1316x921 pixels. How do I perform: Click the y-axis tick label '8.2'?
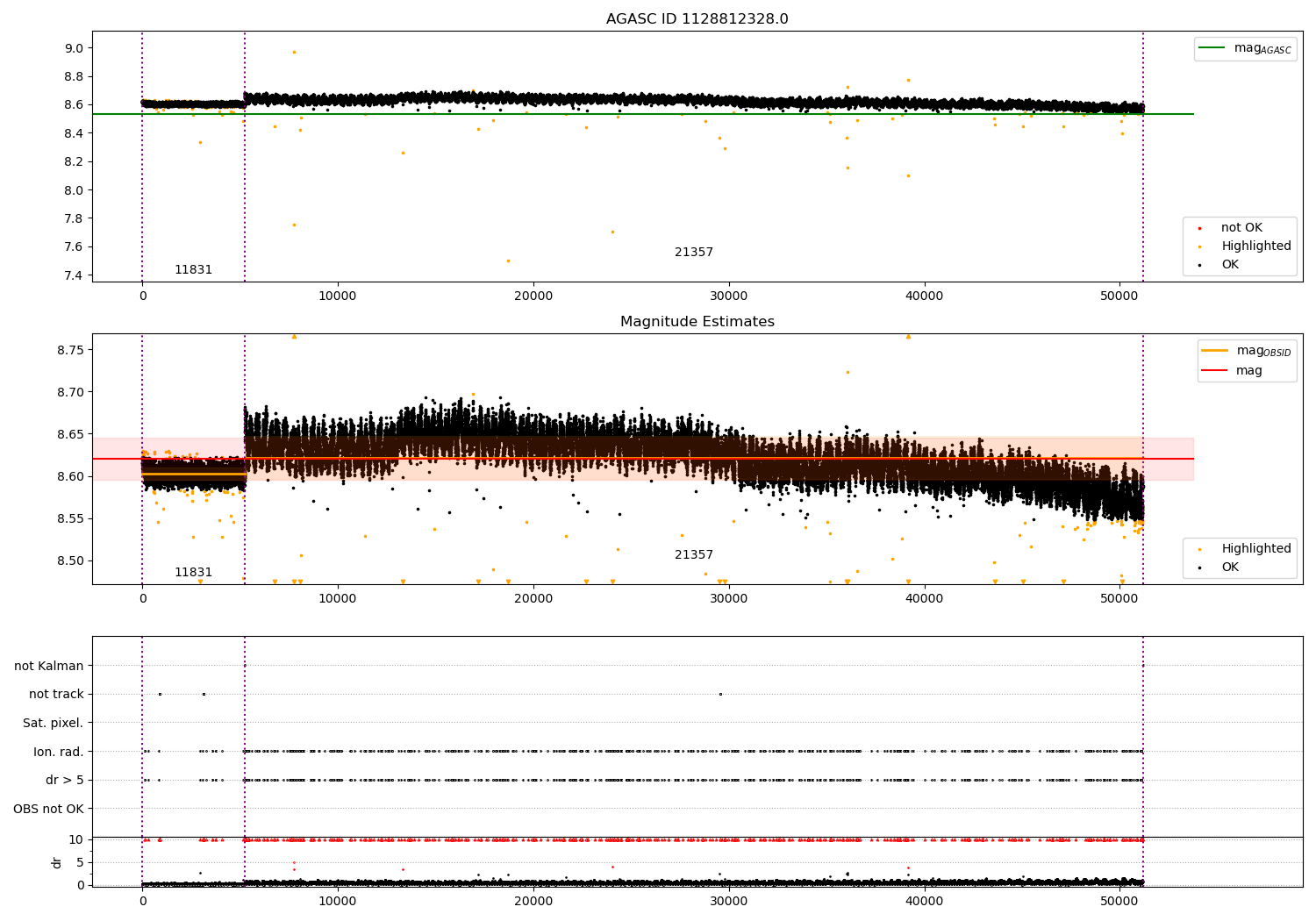coord(74,162)
